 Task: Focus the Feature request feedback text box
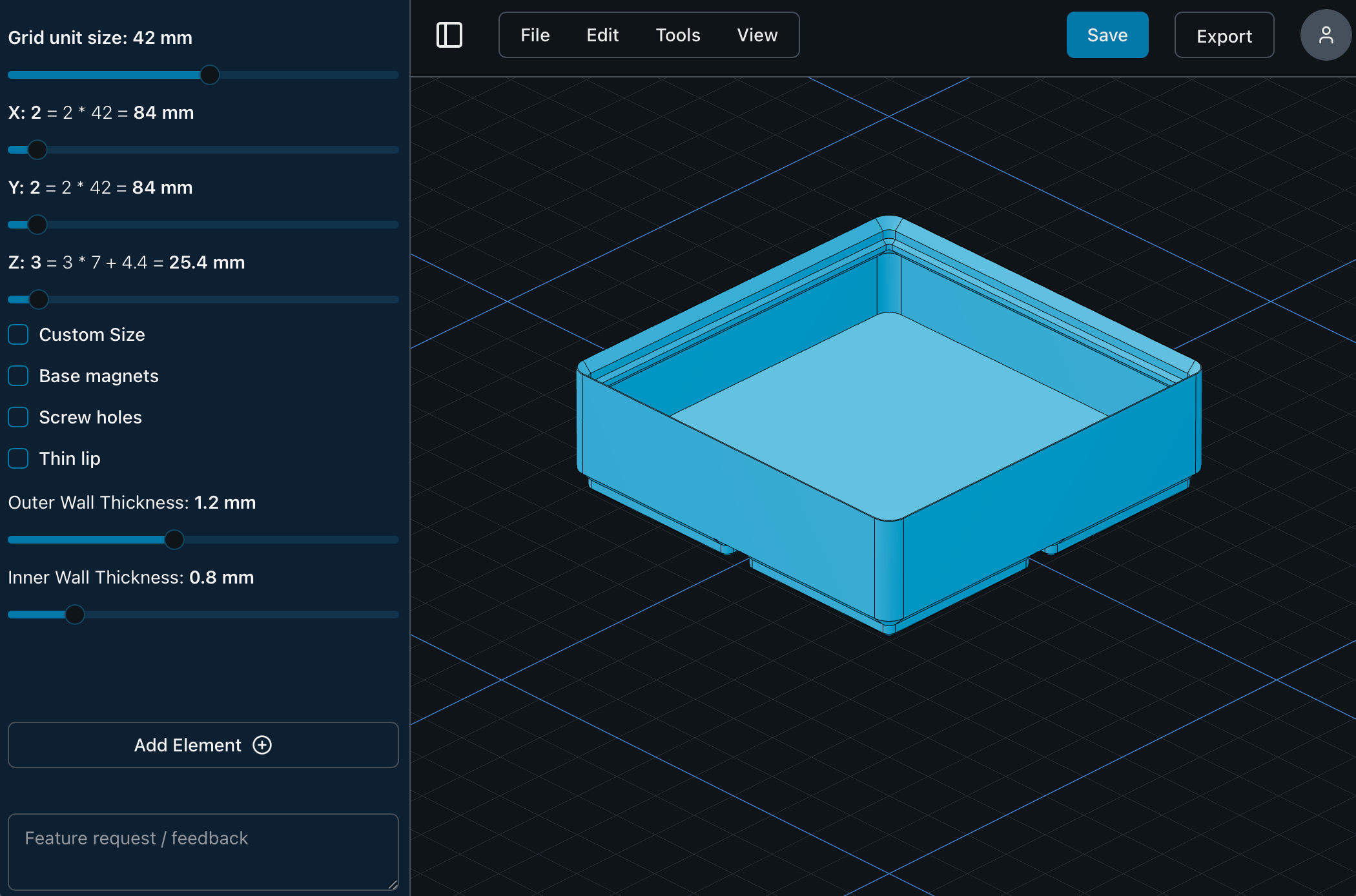click(203, 852)
